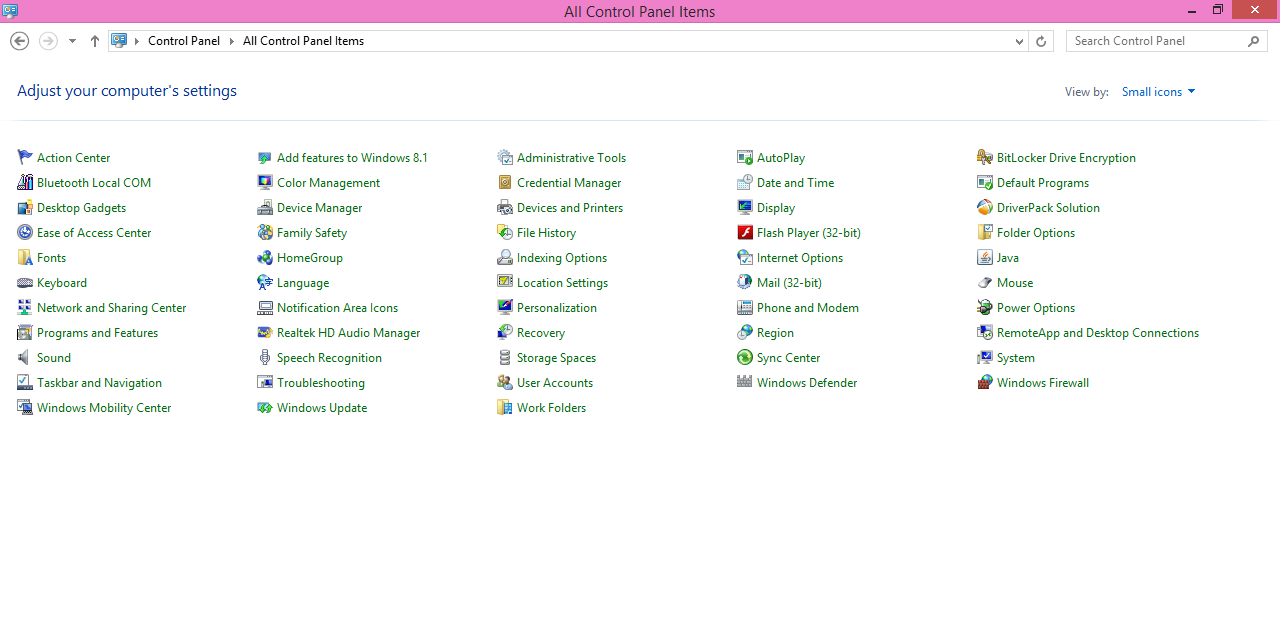Open the Storage Spaces icon
The image size is (1280, 628).
(x=505, y=357)
